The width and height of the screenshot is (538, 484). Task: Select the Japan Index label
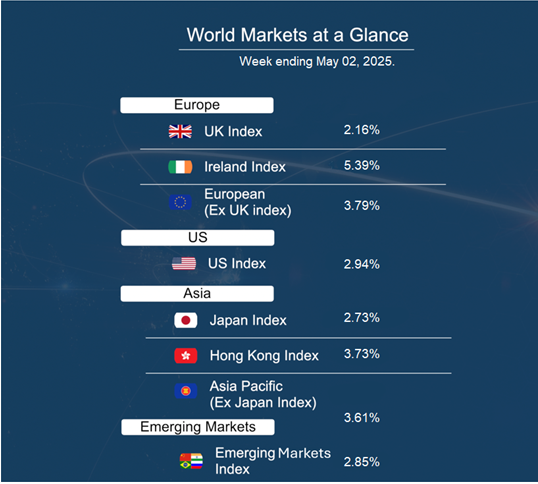coord(248,320)
